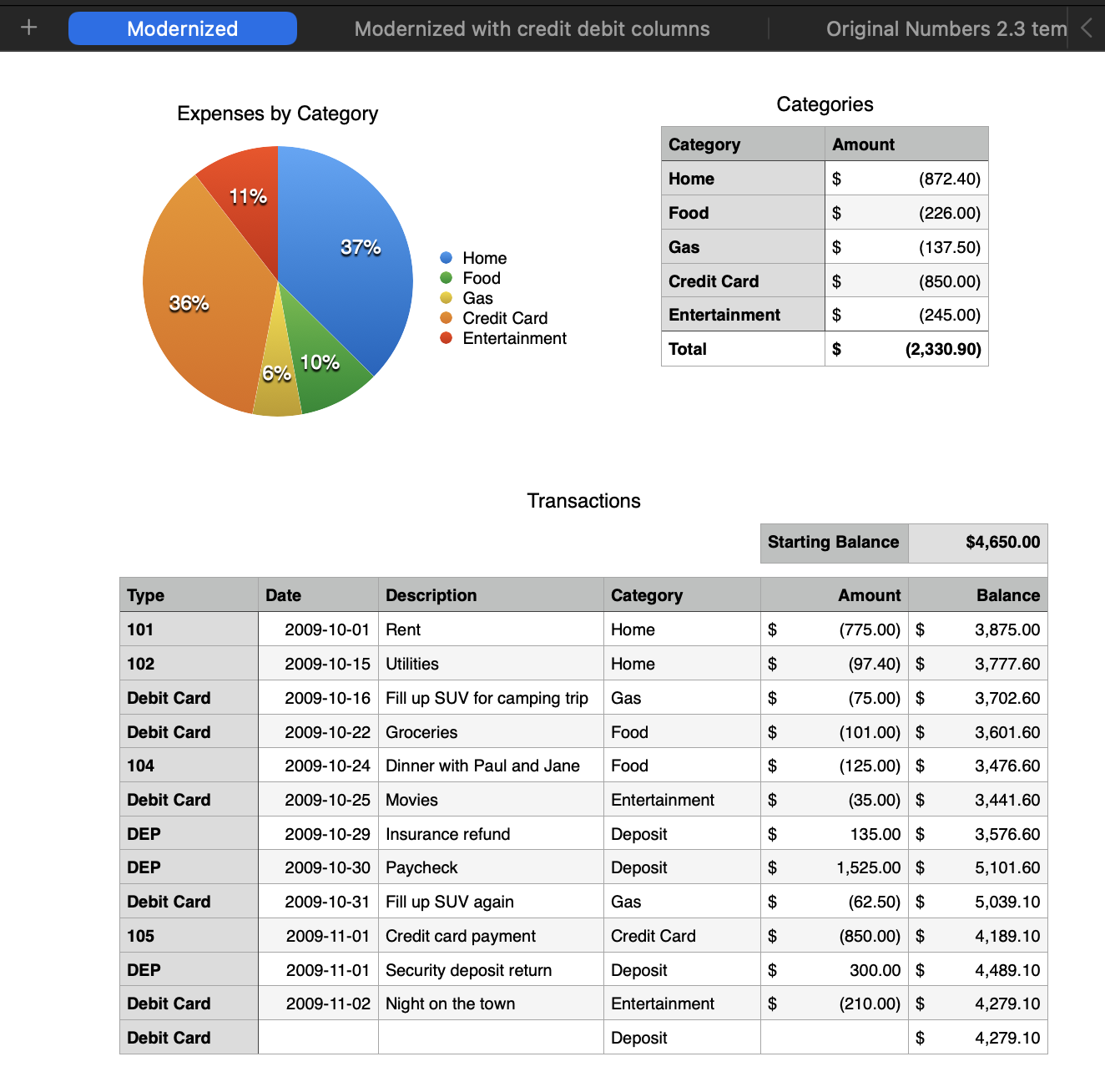1105x1092 pixels.
Task: Select the (210.00) amount cell
Action: pos(834,1004)
